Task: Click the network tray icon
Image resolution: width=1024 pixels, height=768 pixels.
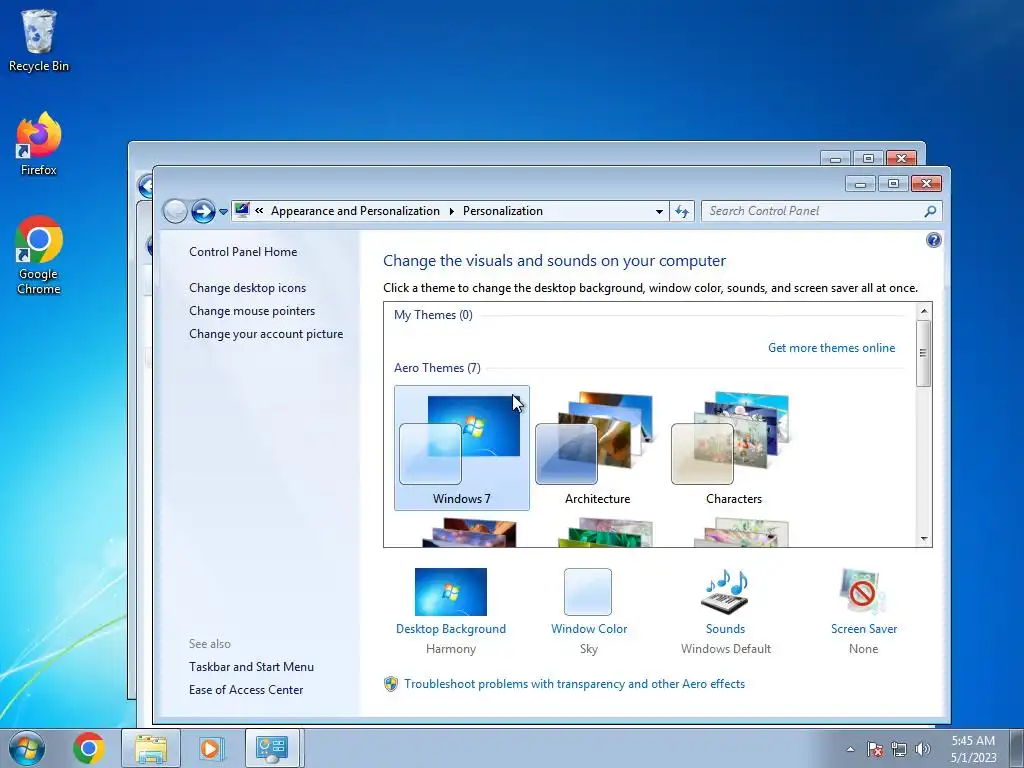Action: [899, 749]
